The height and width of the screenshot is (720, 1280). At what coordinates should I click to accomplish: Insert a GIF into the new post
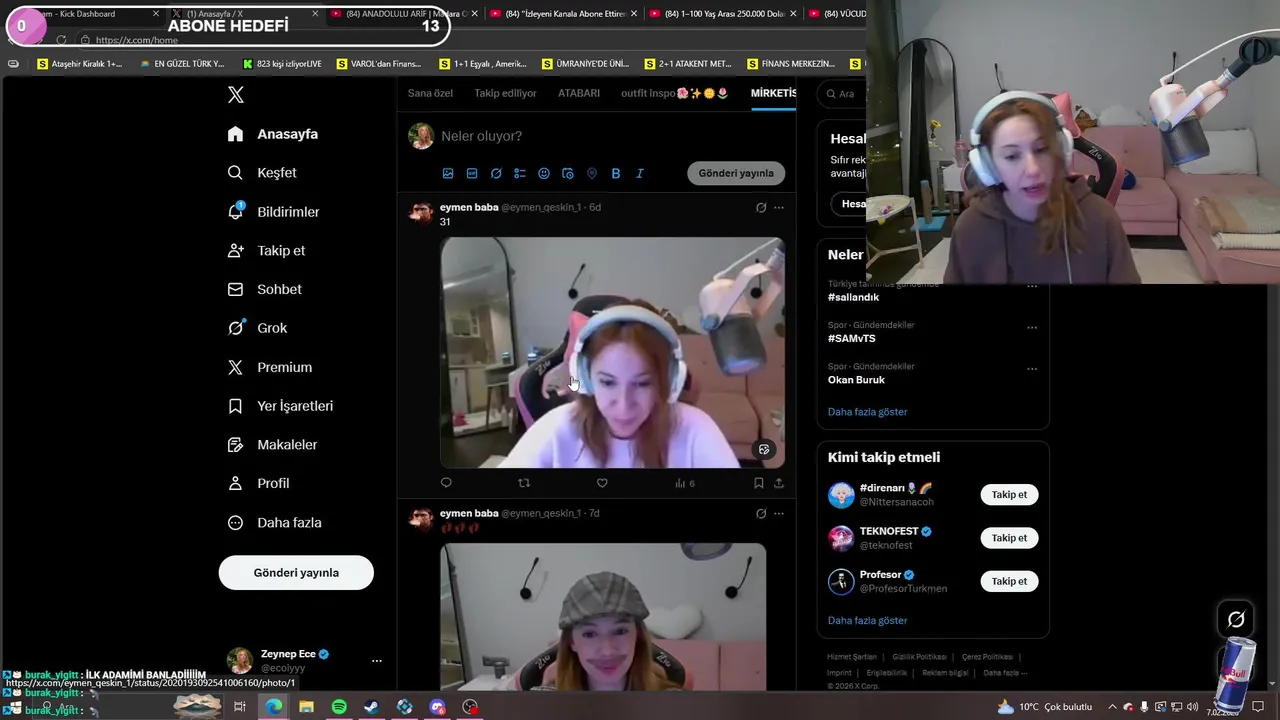(472, 173)
